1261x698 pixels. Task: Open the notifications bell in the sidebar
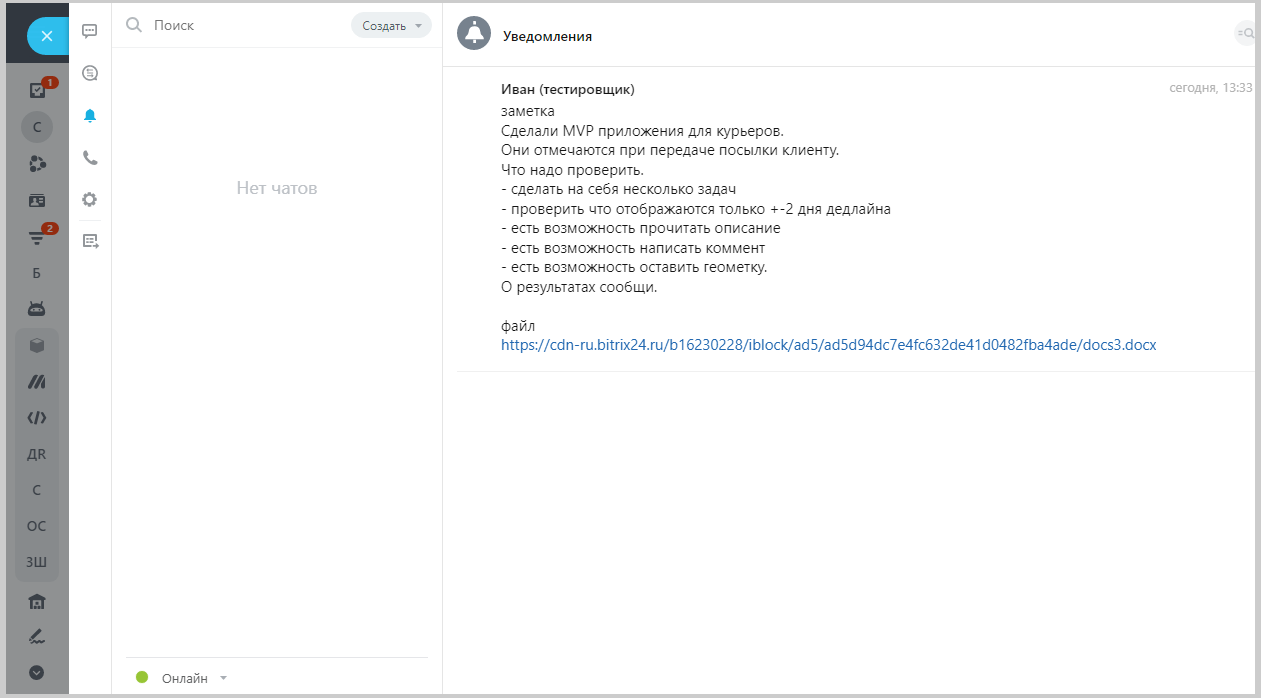90,116
